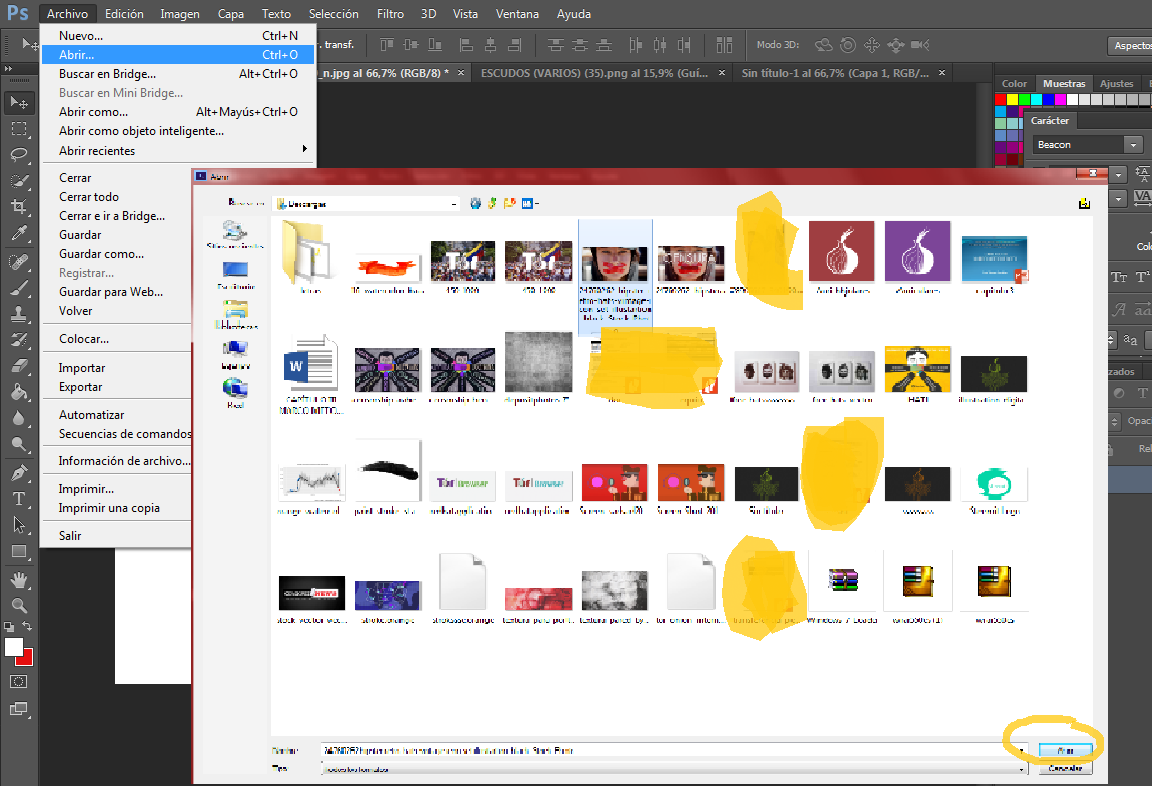The image size is (1152, 786).
Task: Select Abrir como objeto inteligente...
Action: click(x=178, y=131)
